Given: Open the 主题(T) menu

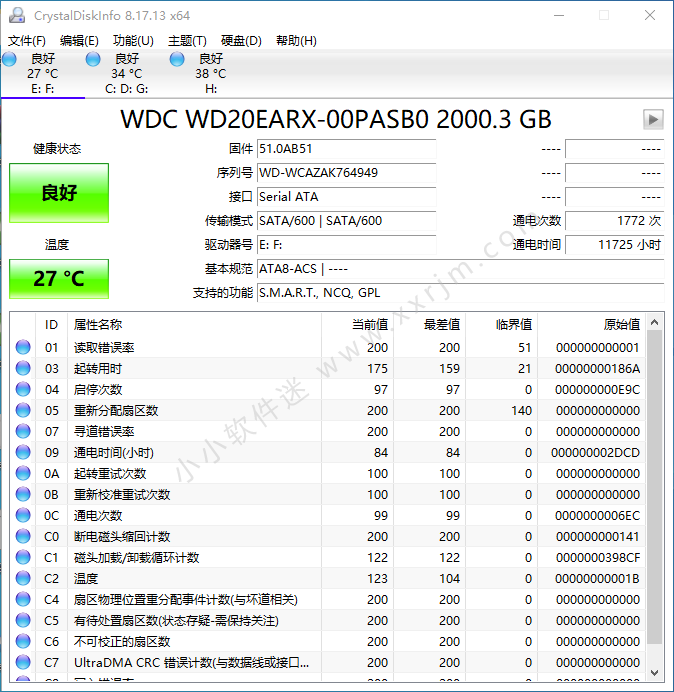Looking at the screenshot, I should (187, 41).
